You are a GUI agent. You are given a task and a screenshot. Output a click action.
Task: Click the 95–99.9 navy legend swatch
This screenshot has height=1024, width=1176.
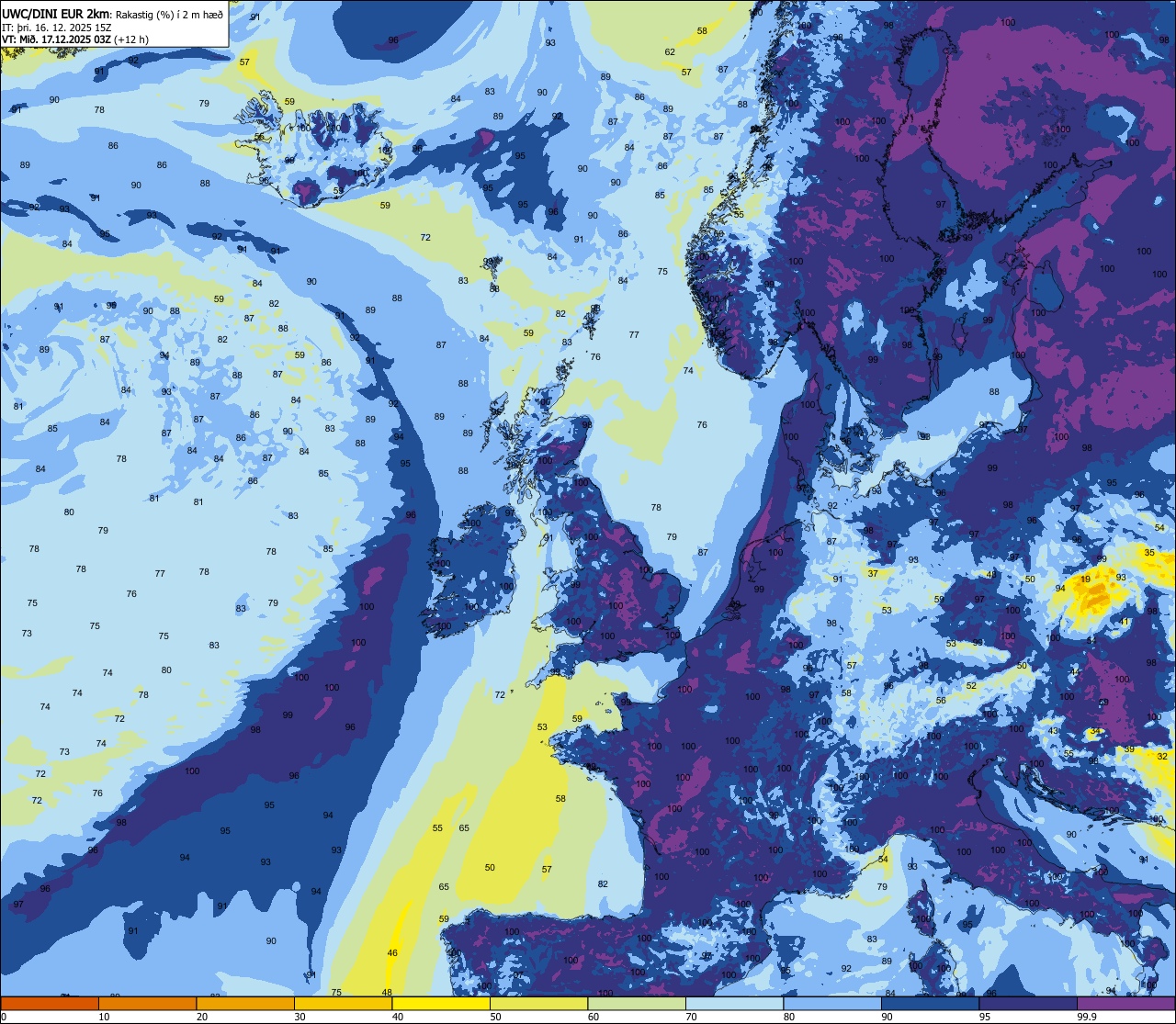pos(1028,1003)
